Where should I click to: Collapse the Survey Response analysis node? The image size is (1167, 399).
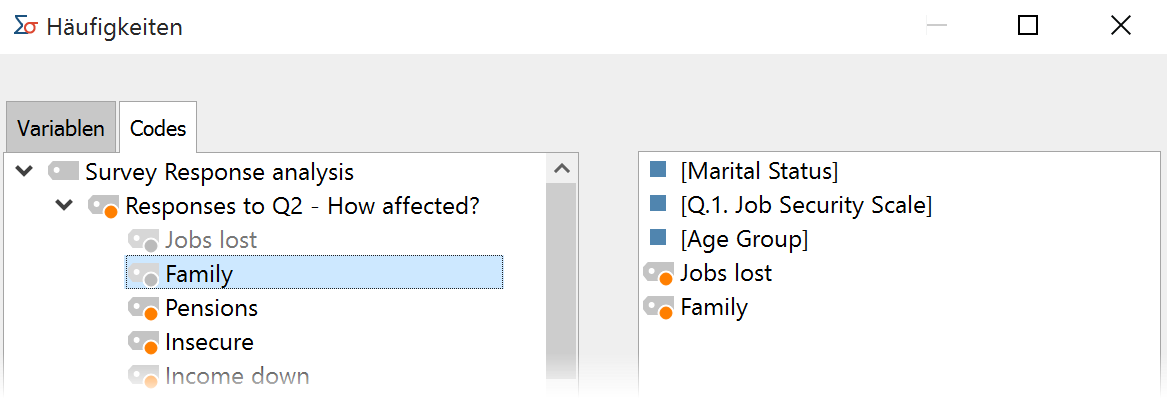[25, 172]
